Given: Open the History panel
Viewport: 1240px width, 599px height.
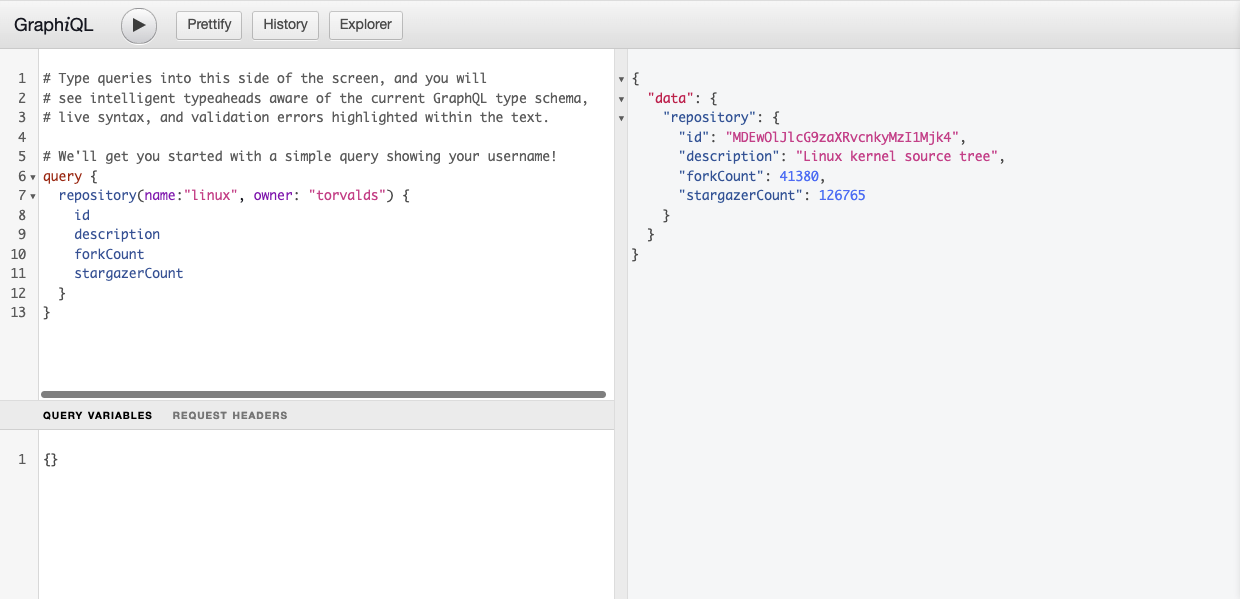Looking at the screenshot, I should pos(285,25).
